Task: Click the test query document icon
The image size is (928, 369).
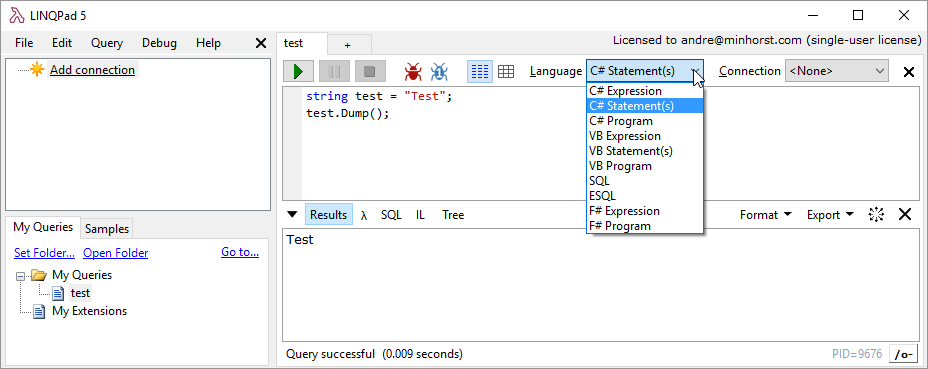Action: coord(58,293)
